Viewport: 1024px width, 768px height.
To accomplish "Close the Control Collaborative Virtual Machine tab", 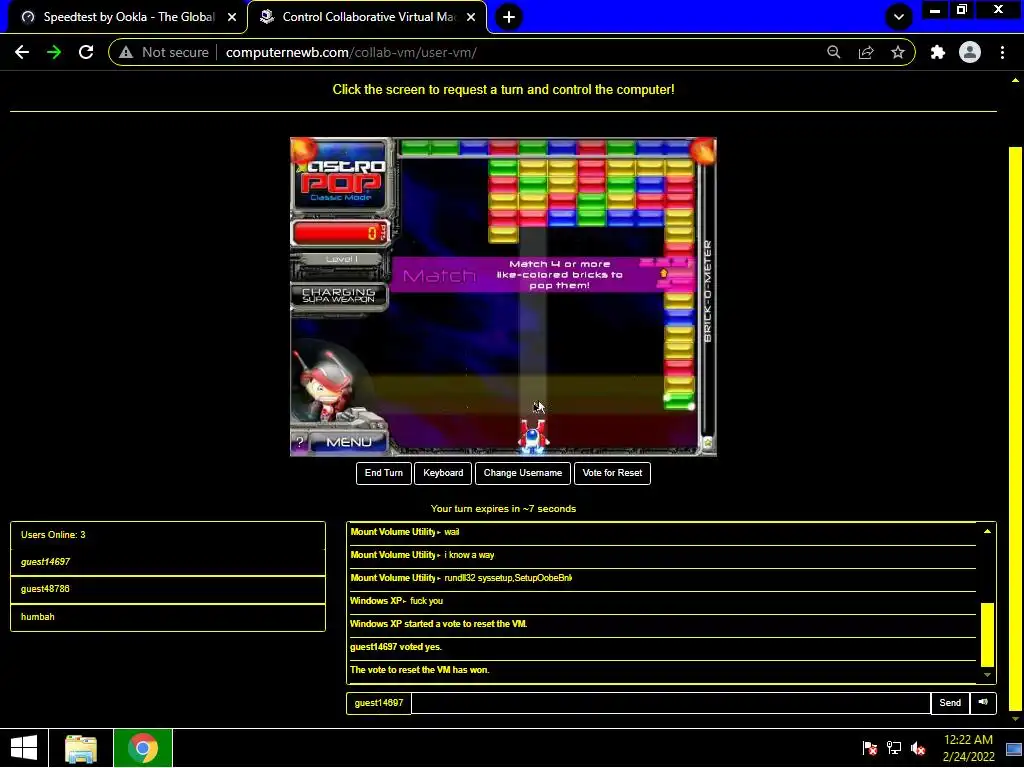I will pos(471,17).
